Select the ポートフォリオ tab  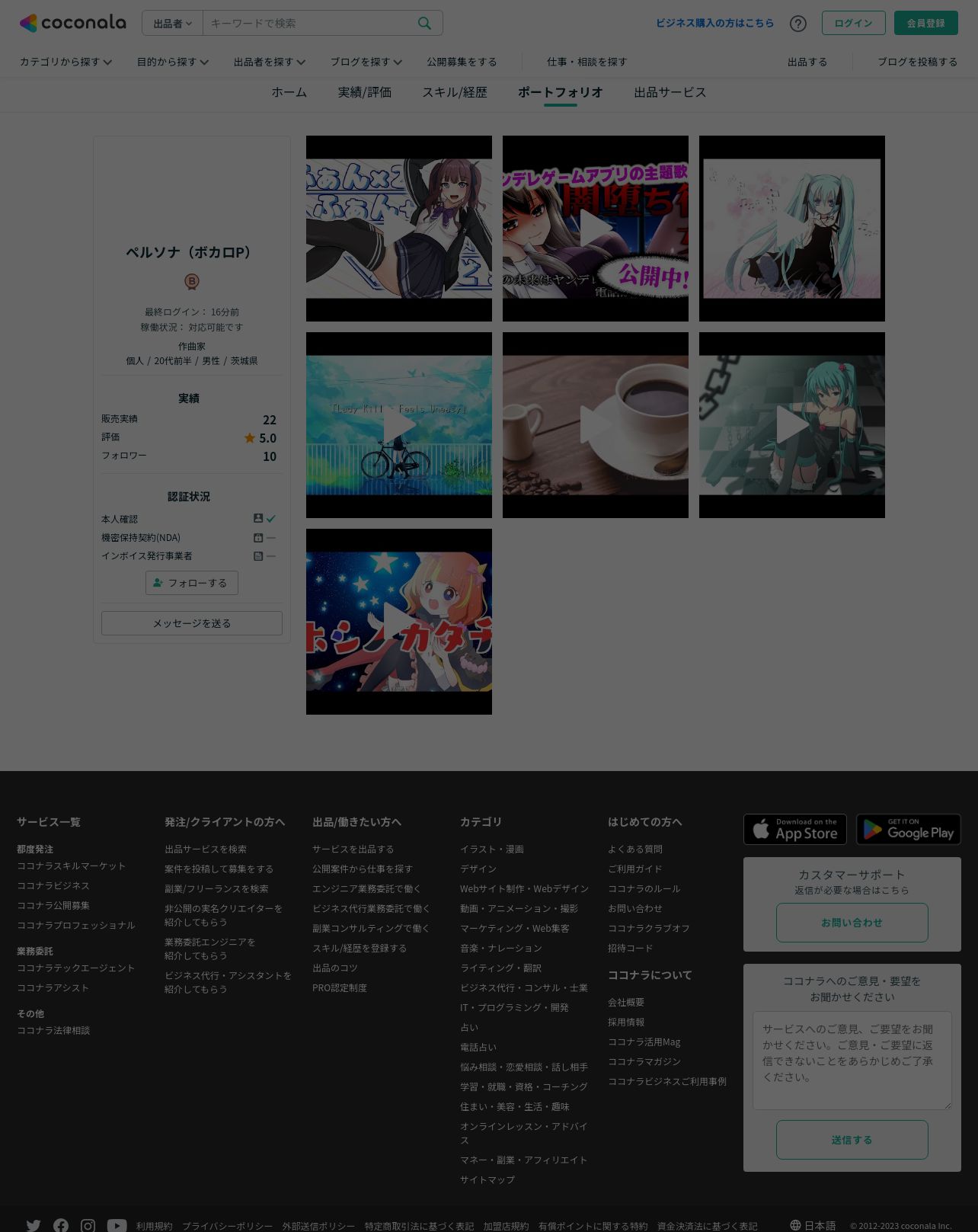[561, 92]
